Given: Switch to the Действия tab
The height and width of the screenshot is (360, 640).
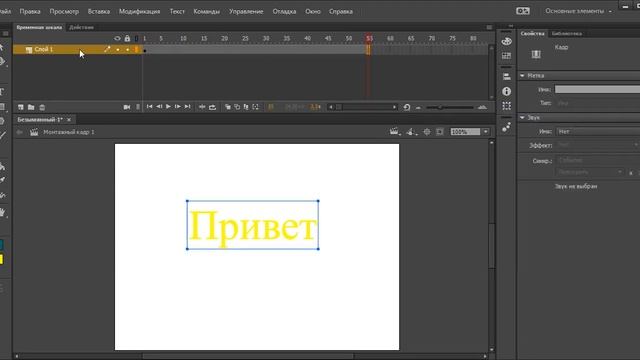Looking at the screenshot, I should pyautogui.click(x=81, y=27).
